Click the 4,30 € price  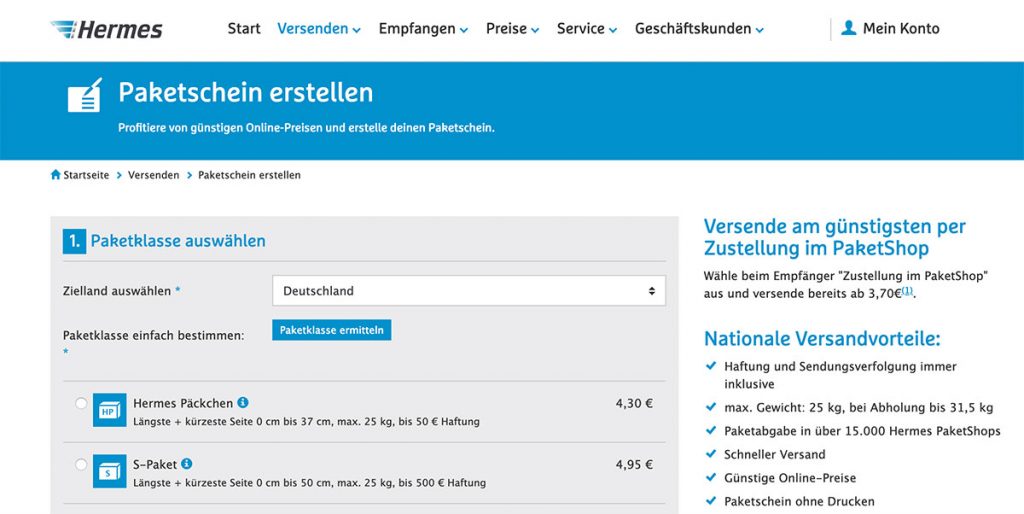click(x=634, y=403)
